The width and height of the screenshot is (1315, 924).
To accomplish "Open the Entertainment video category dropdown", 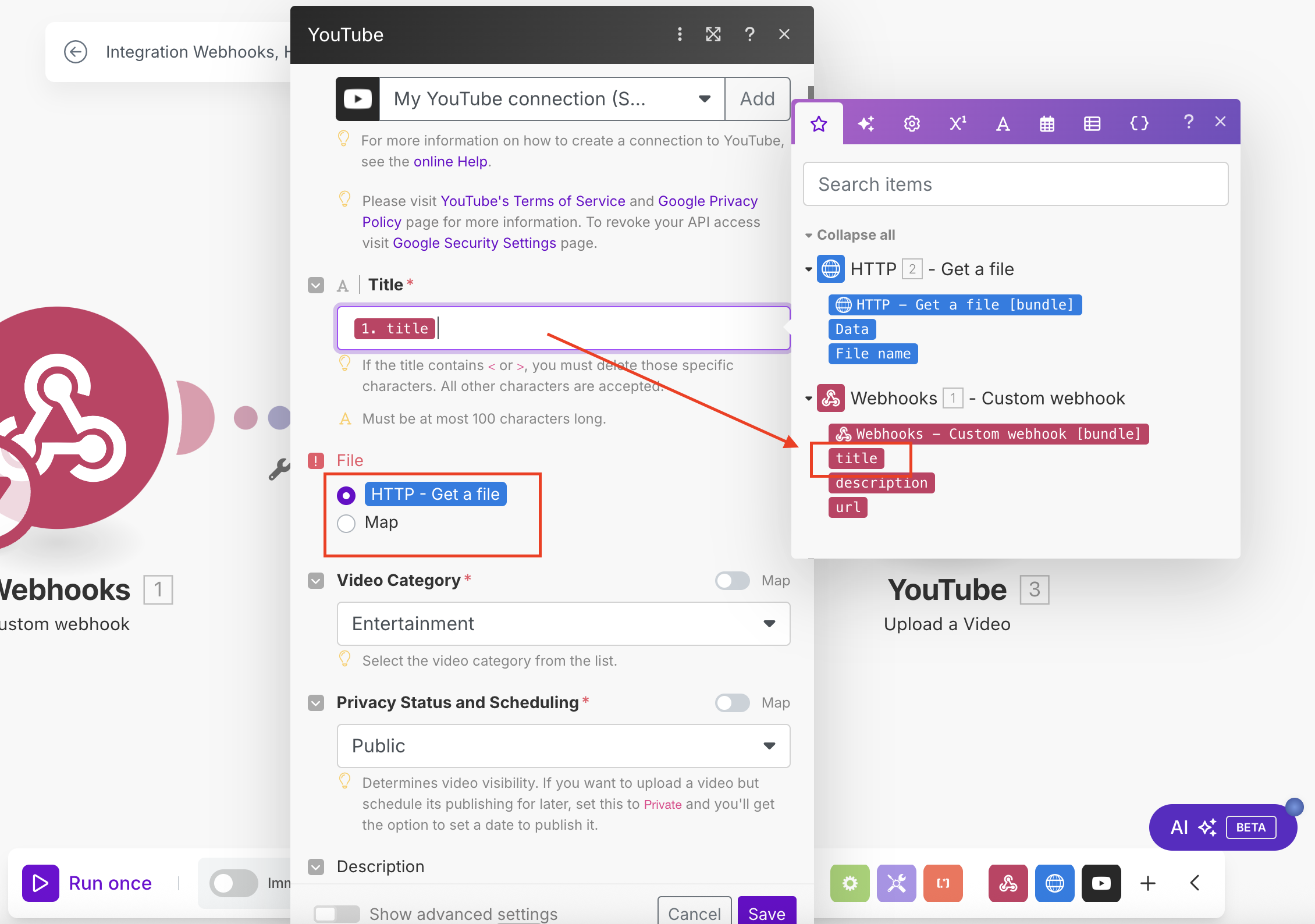I will 563,624.
